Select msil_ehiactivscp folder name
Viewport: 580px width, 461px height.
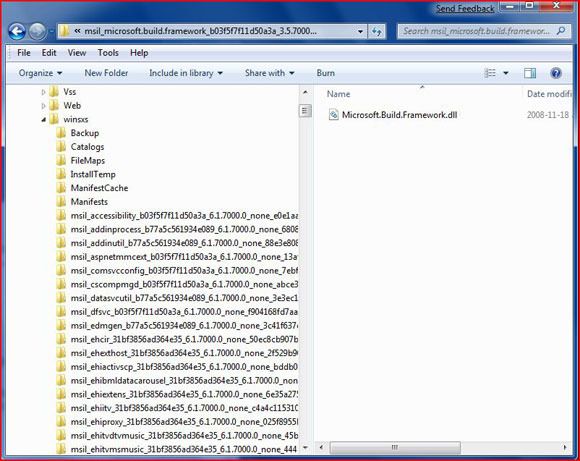[184, 367]
